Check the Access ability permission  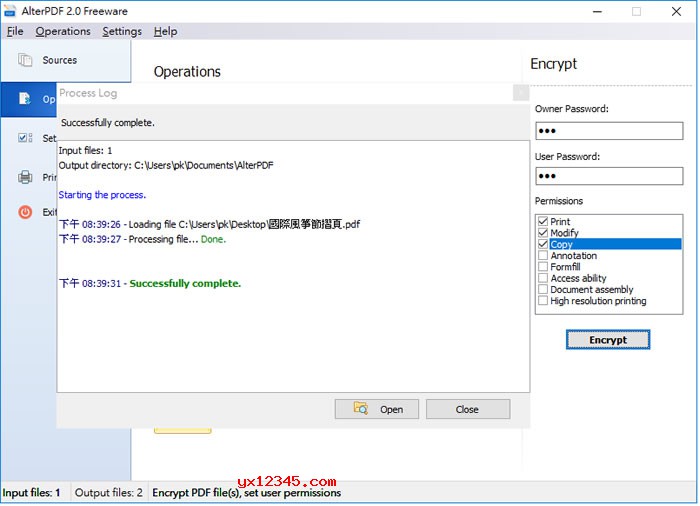click(543, 278)
